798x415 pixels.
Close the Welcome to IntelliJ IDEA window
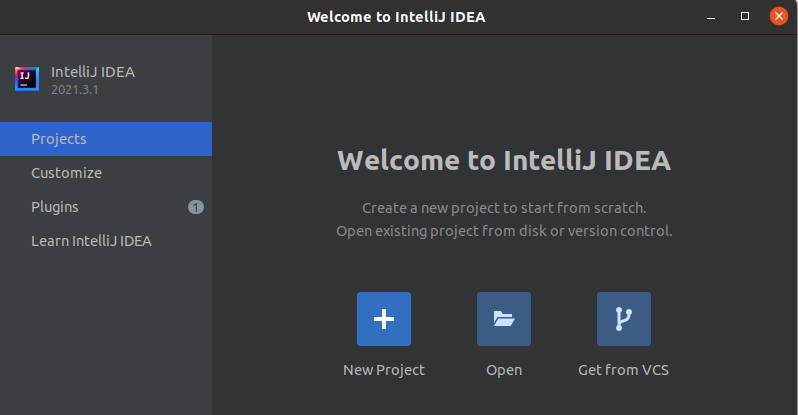point(778,17)
